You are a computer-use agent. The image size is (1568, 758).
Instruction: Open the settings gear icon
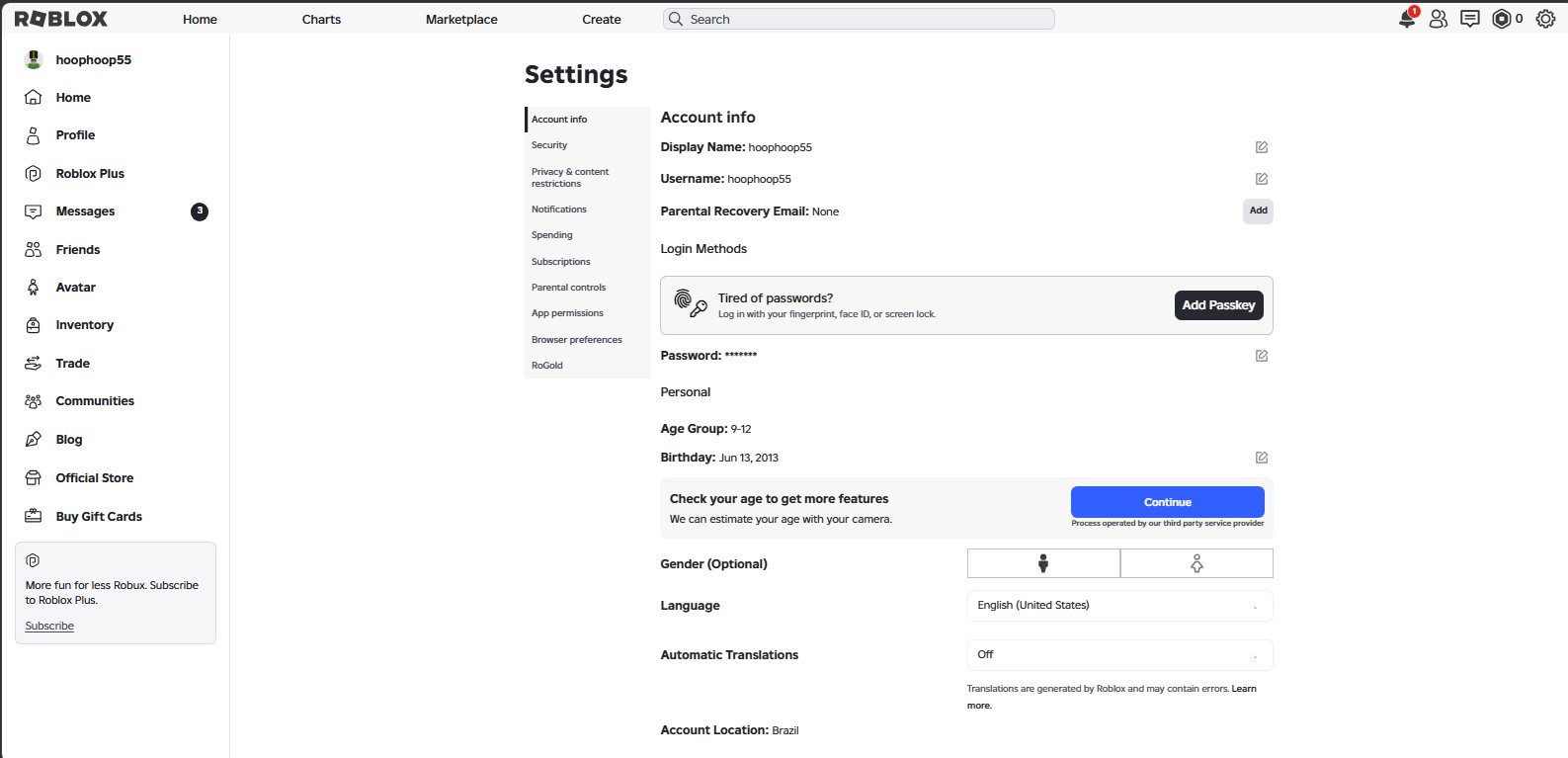coord(1545,19)
